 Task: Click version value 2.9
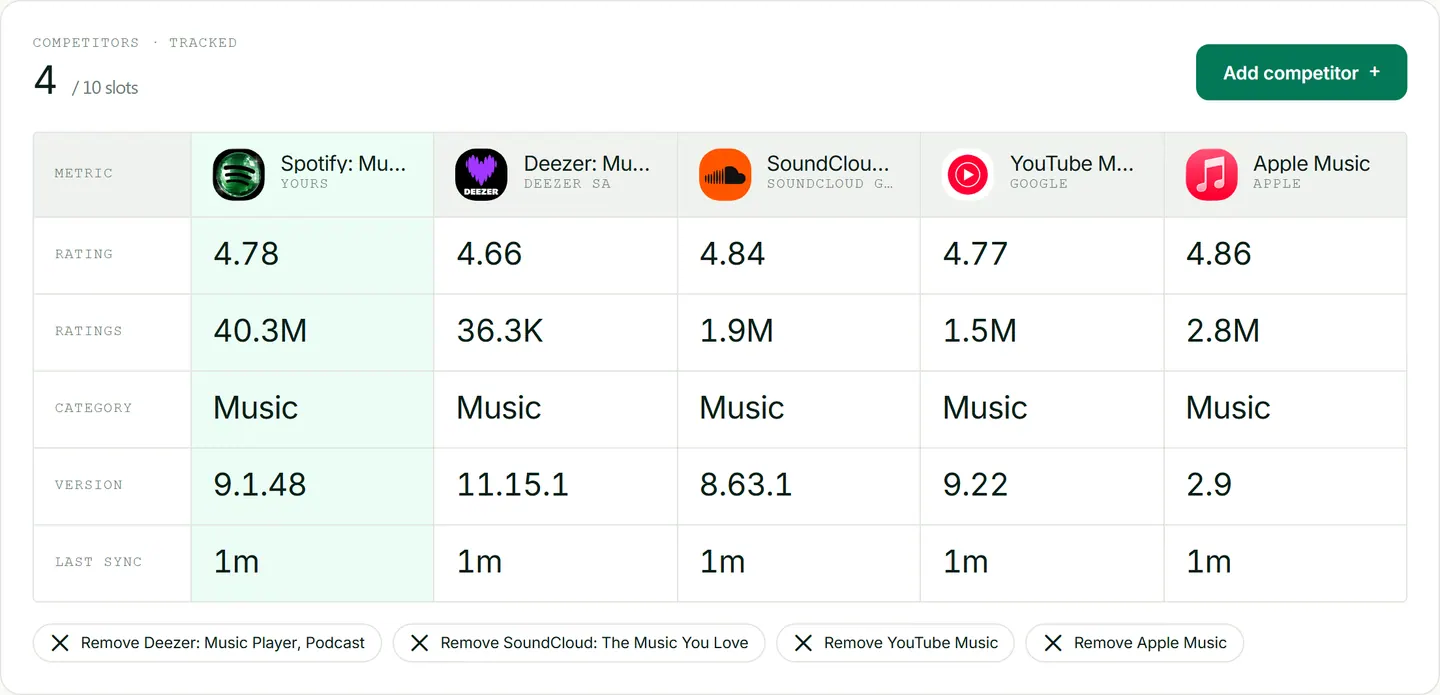(1209, 485)
